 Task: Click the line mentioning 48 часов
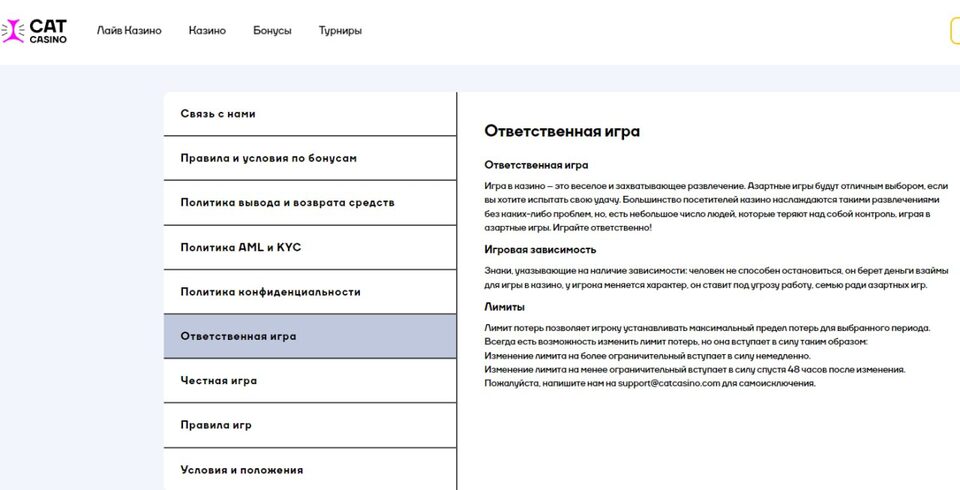coord(694,369)
